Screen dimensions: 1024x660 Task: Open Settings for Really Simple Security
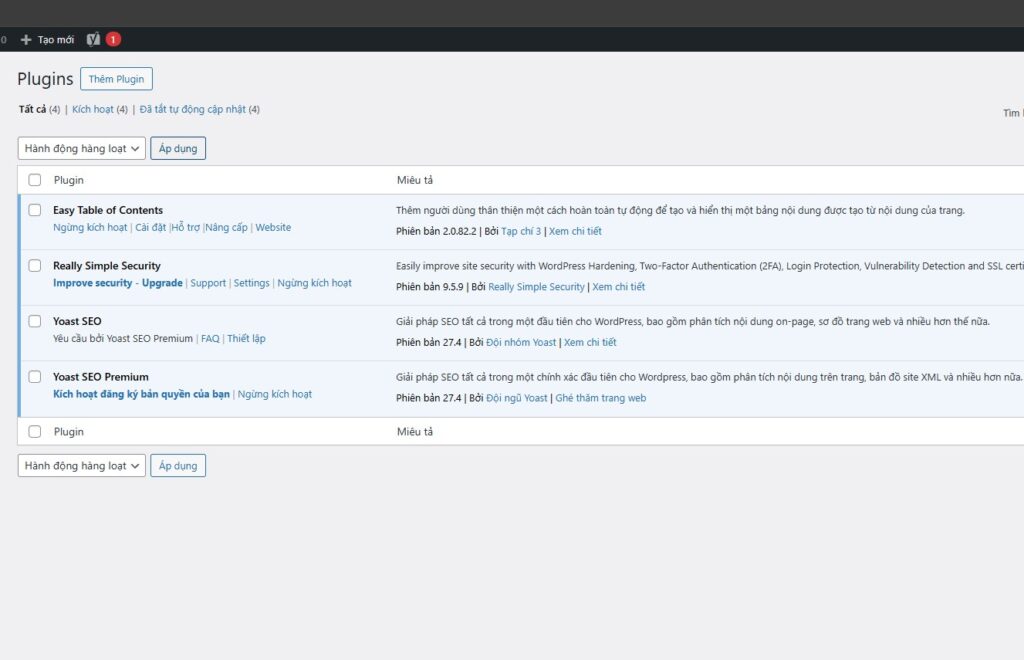tap(251, 283)
